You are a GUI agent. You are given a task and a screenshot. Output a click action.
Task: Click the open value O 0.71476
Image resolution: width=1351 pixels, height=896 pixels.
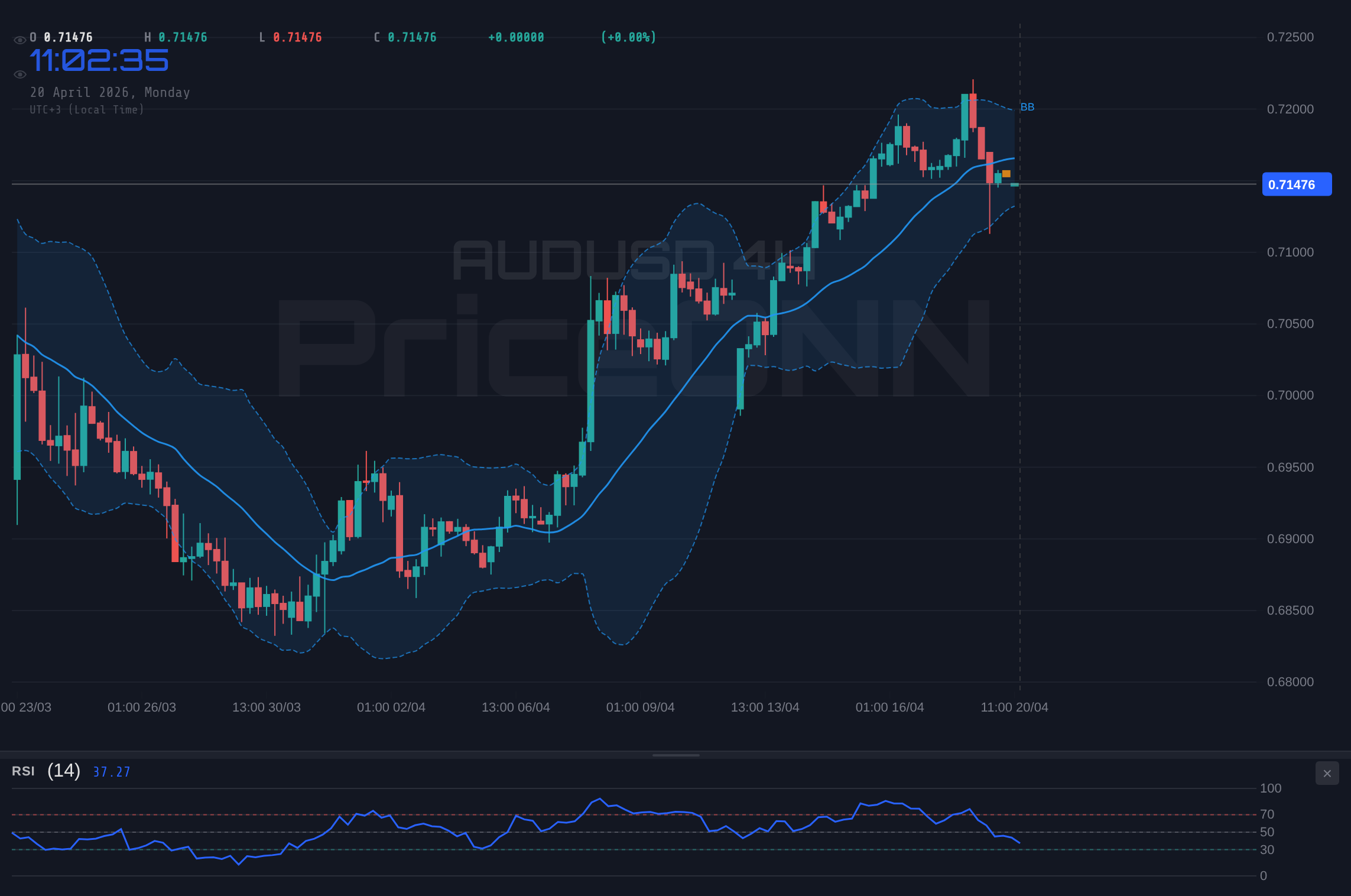click(61, 37)
